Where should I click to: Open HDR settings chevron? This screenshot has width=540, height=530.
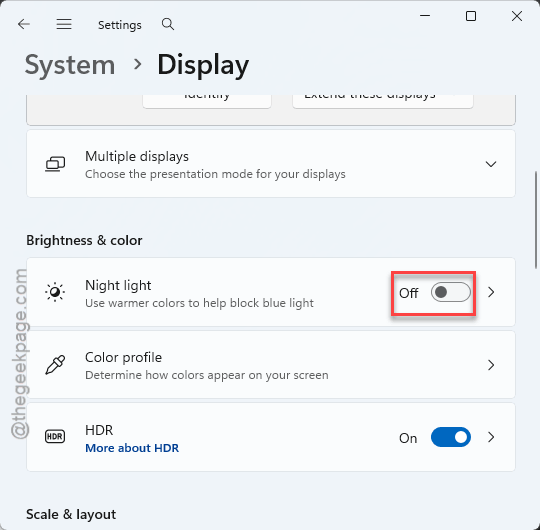pos(491,437)
